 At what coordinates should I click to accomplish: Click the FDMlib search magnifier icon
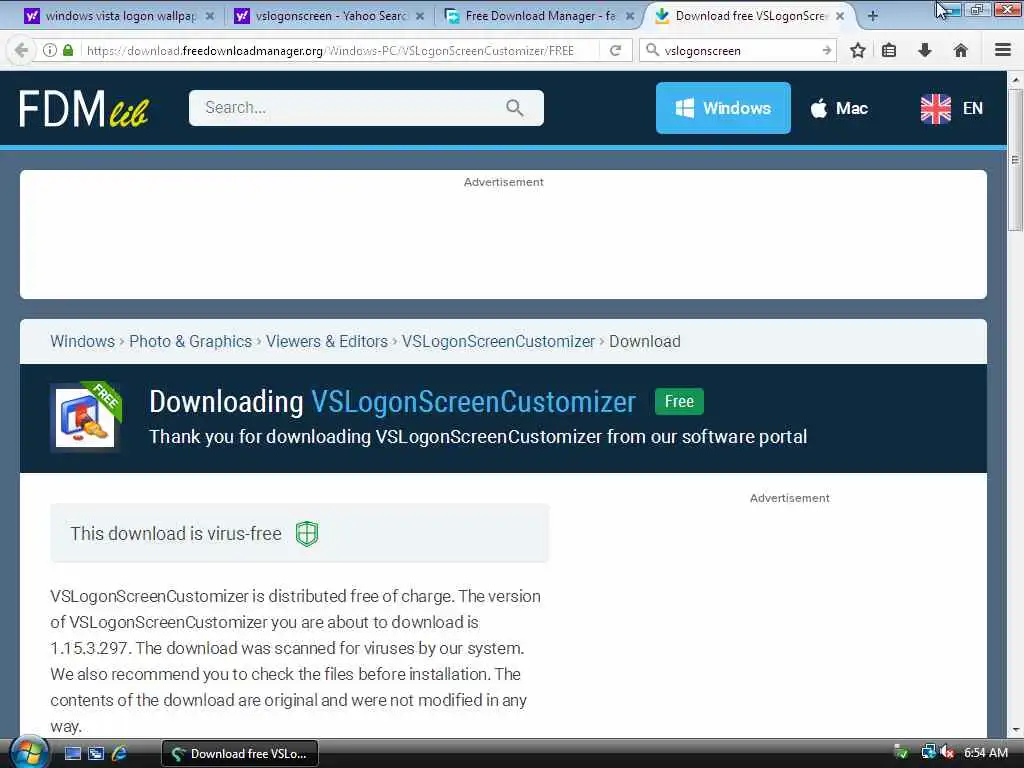(515, 108)
